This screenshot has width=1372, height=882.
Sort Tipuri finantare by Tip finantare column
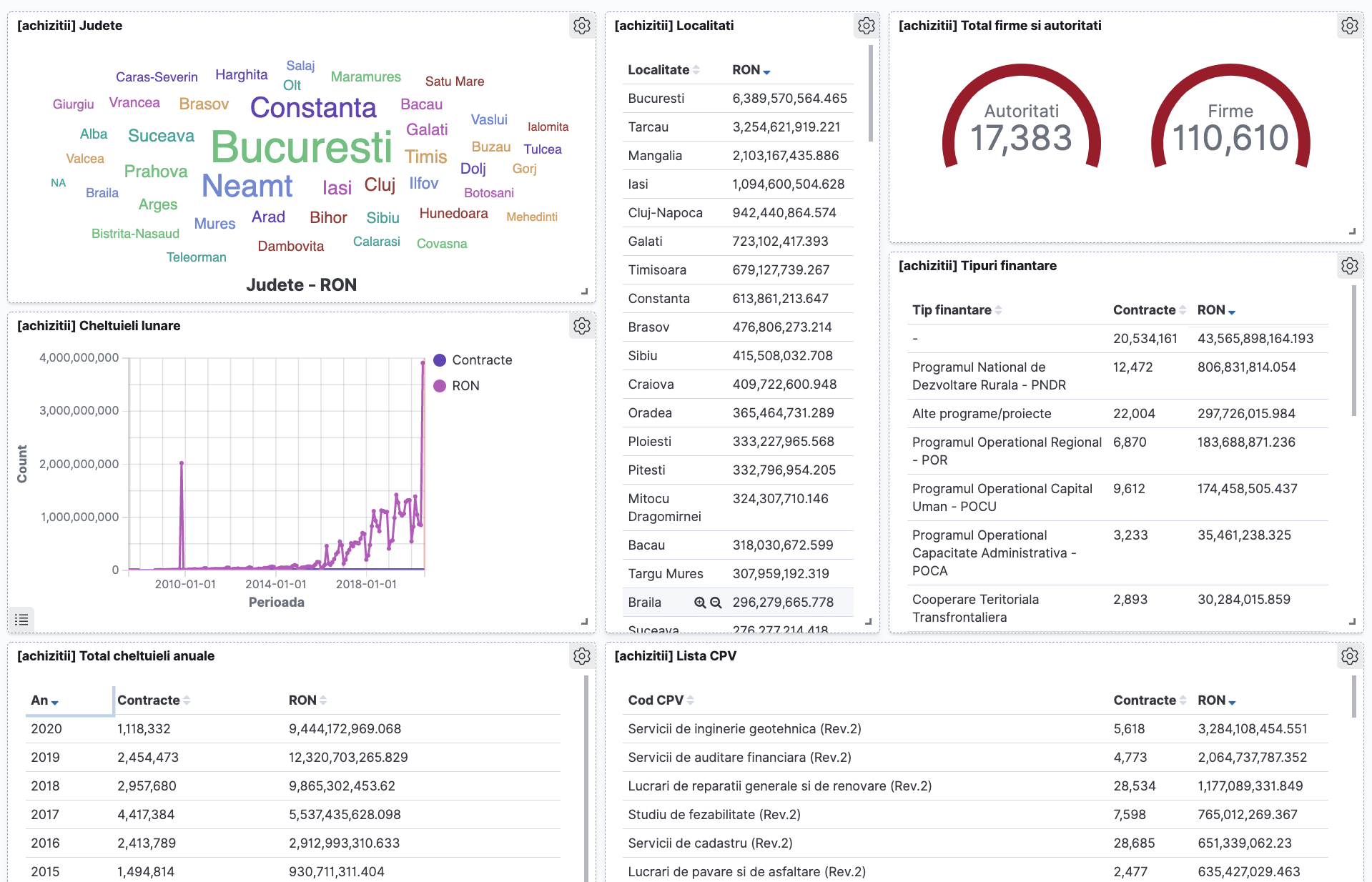tap(957, 310)
